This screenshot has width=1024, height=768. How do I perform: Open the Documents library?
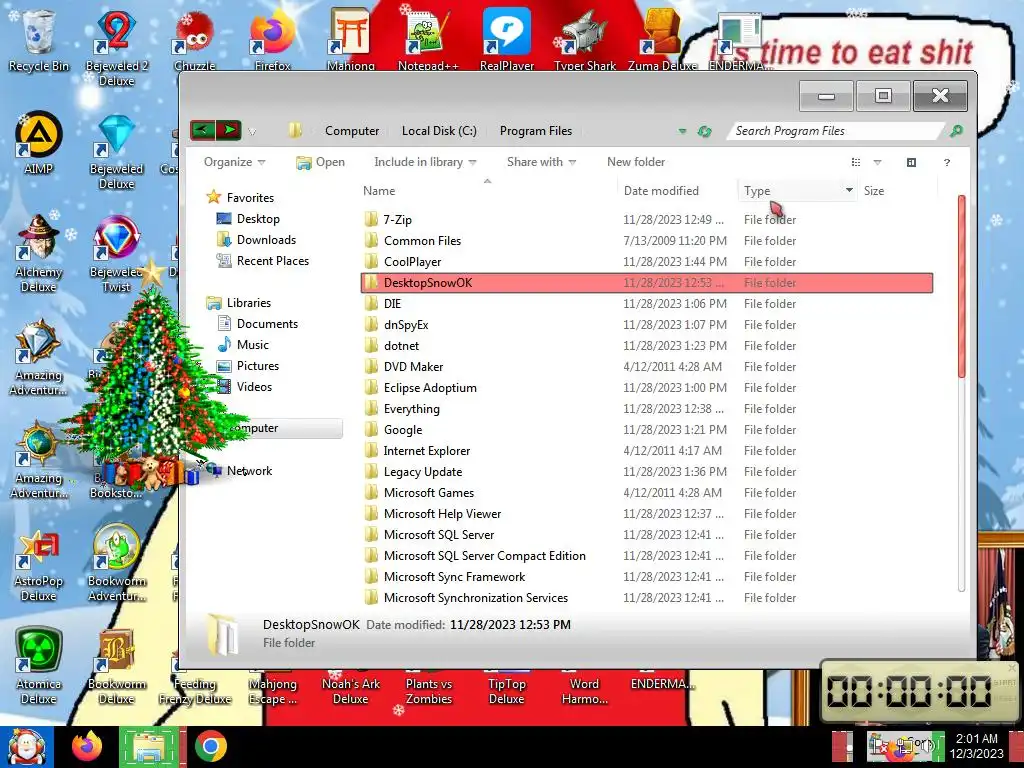(257, 324)
